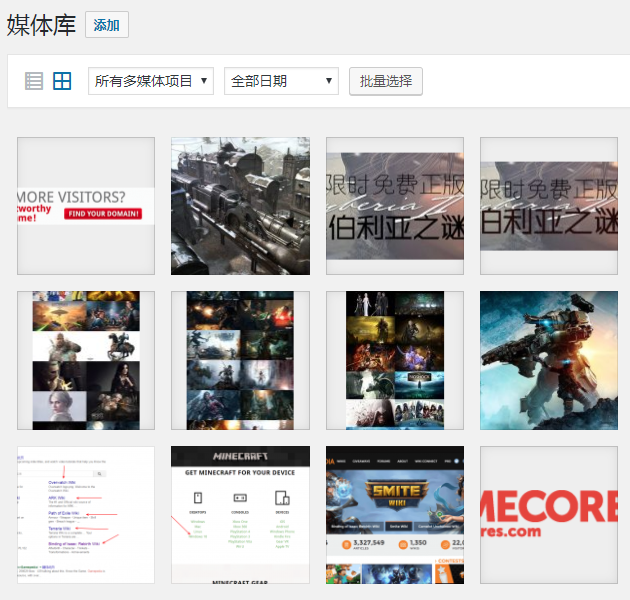This screenshot has width=630, height=600.
Task: Click the 批量选择 button
Action: coord(386,81)
